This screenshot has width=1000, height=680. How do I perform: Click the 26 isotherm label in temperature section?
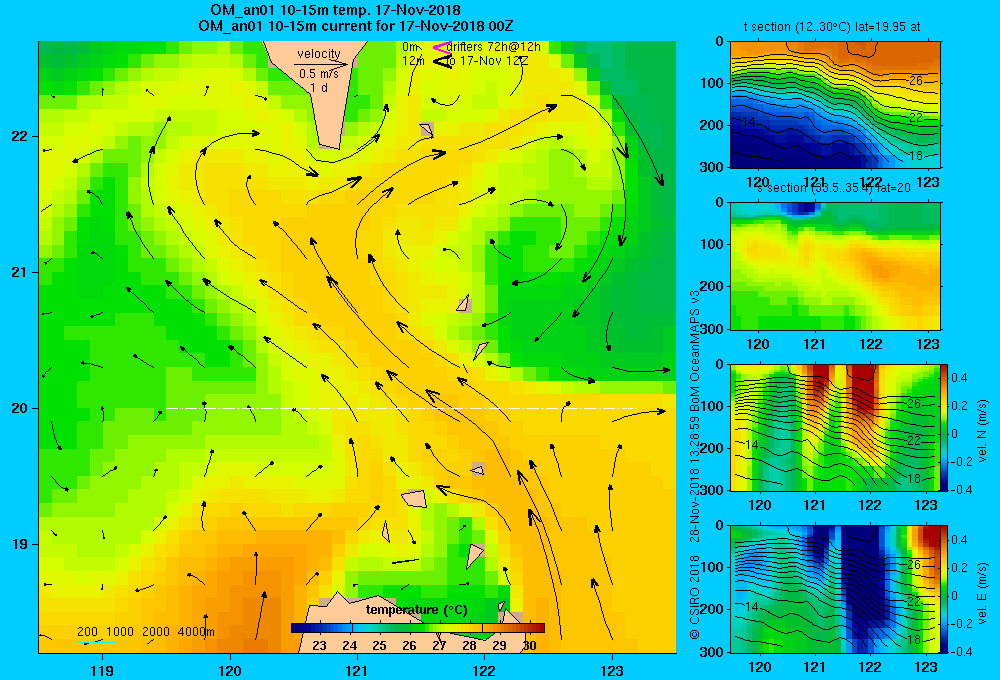point(915,81)
